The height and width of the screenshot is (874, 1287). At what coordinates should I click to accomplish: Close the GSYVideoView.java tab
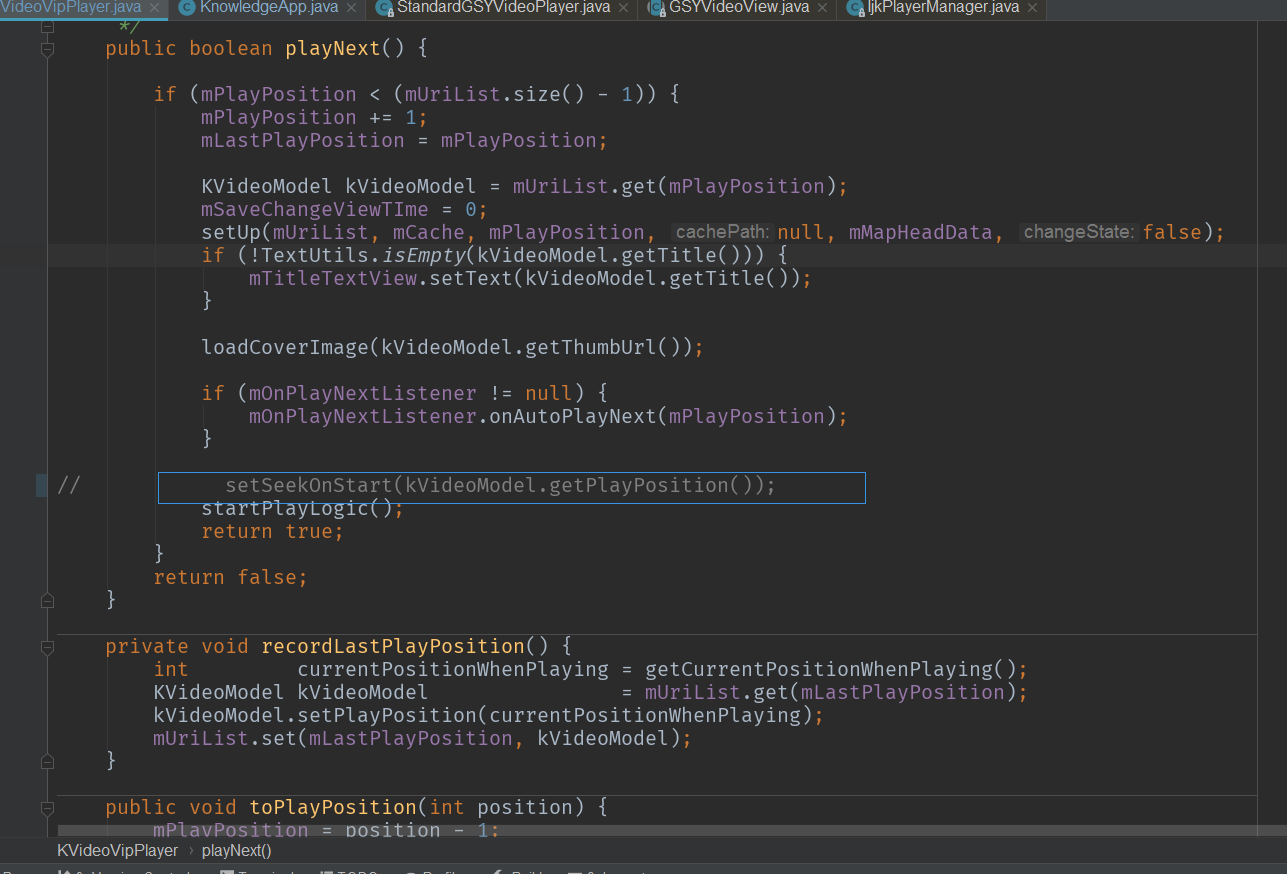tap(820, 9)
